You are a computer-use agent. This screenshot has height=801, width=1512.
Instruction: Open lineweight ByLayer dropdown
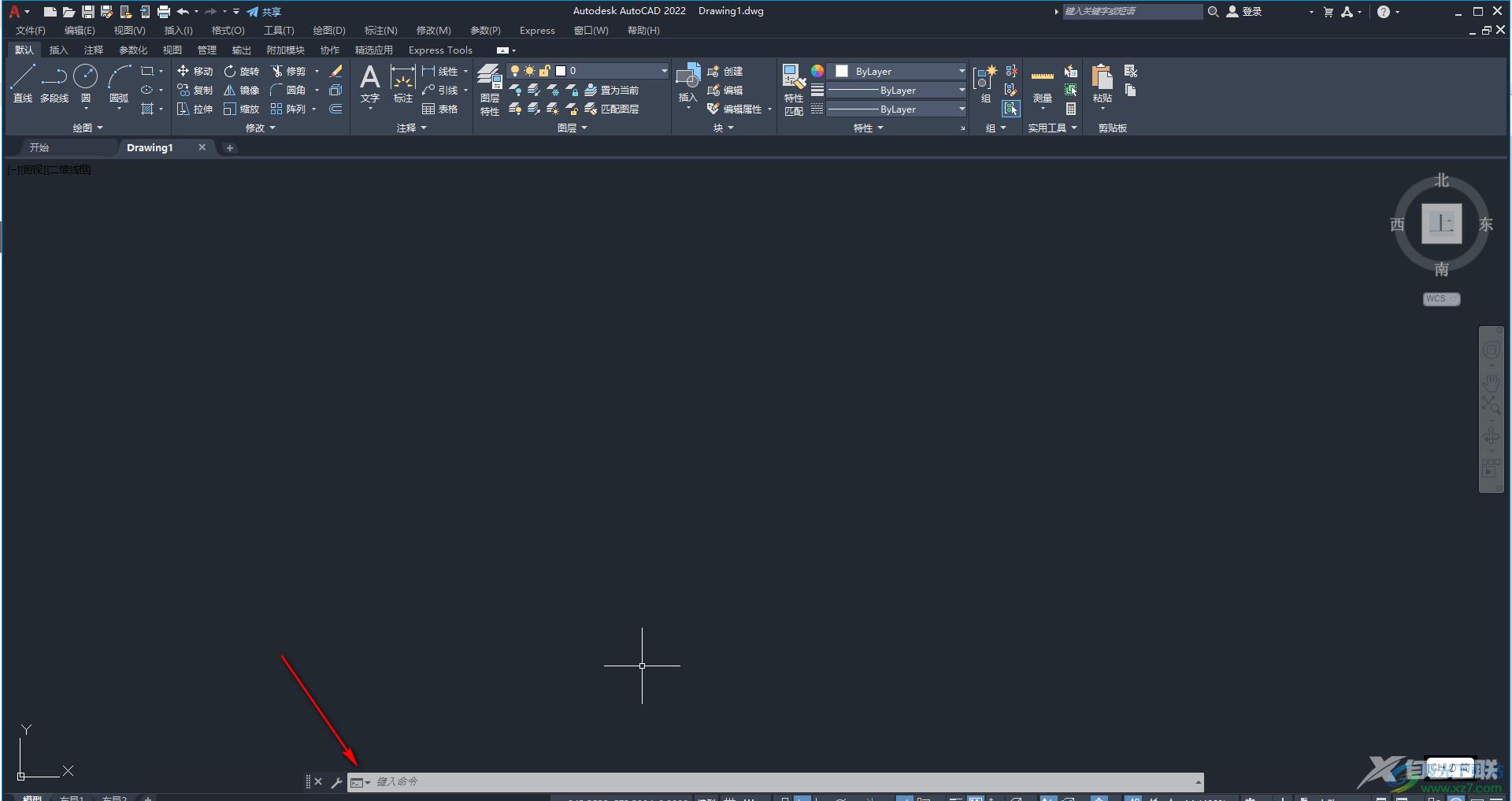(962, 90)
